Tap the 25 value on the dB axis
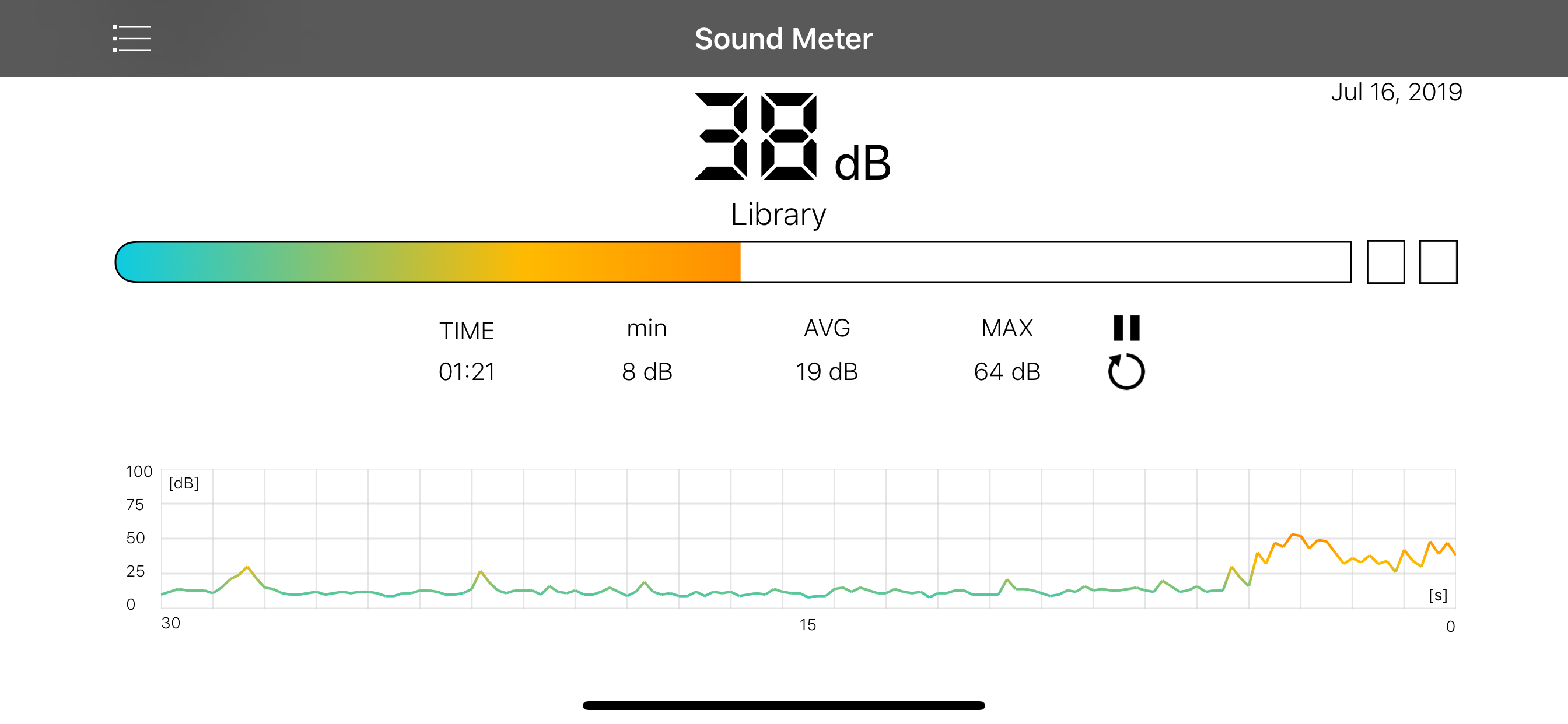 pyautogui.click(x=135, y=571)
